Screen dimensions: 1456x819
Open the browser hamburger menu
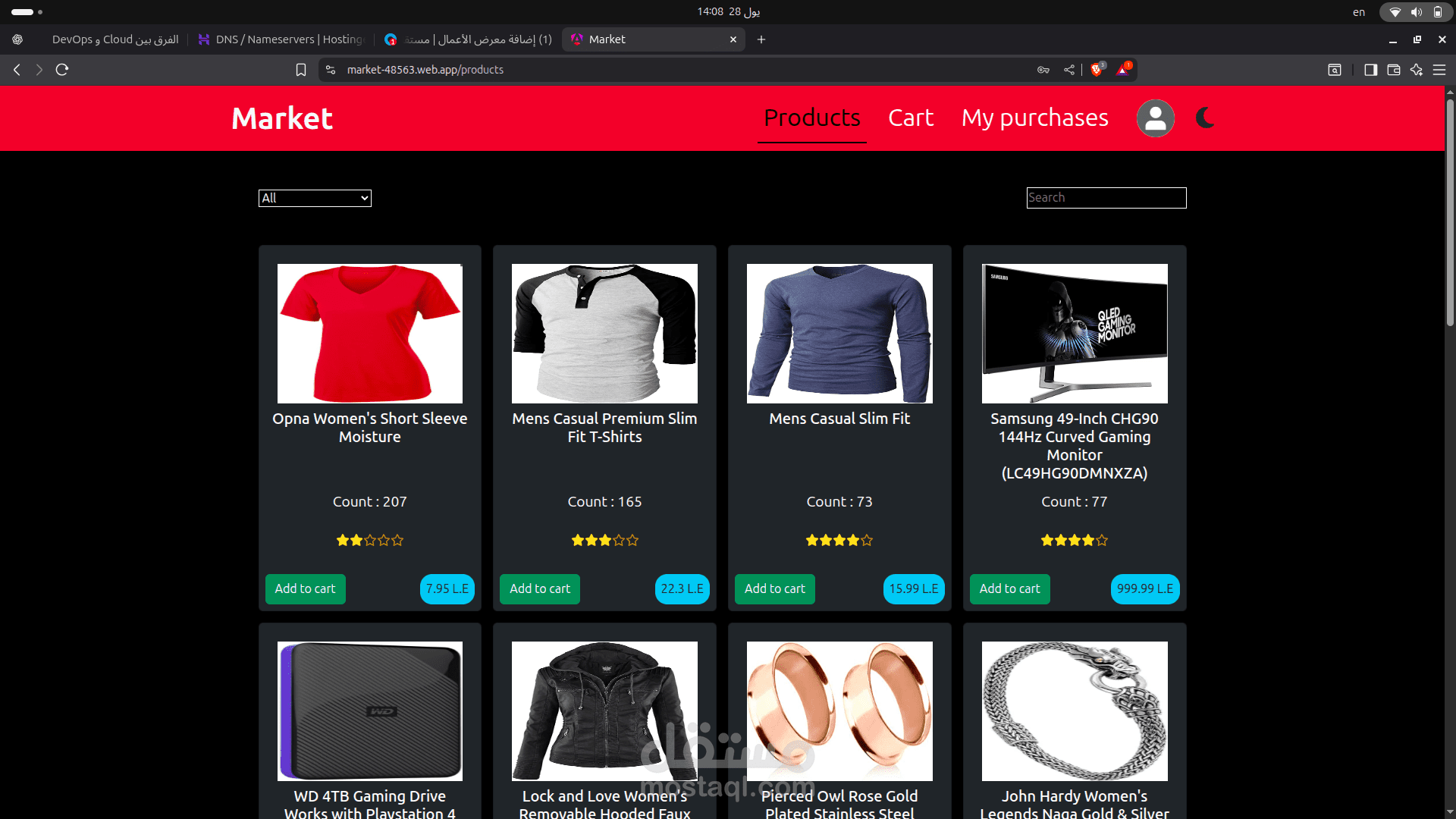tap(1439, 70)
